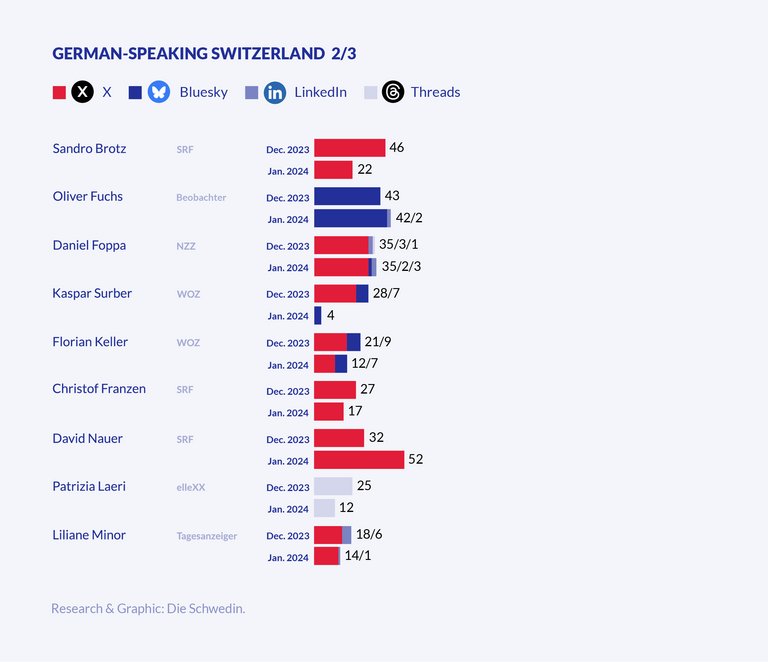Click the Tagesanzeiger outlet label
Viewport: 768px width, 662px height.
point(206,536)
